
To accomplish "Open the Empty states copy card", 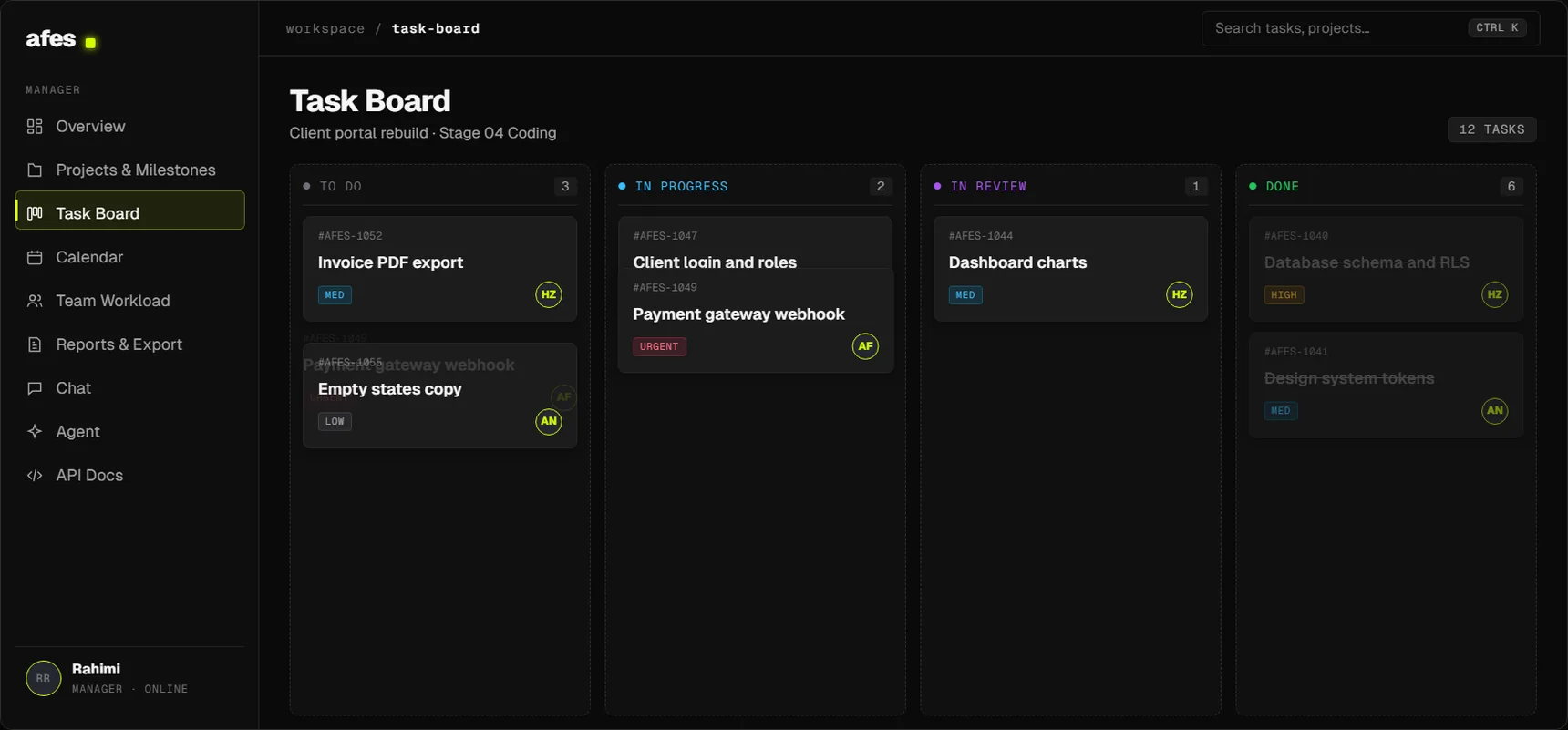I will pyautogui.click(x=439, y=396).
